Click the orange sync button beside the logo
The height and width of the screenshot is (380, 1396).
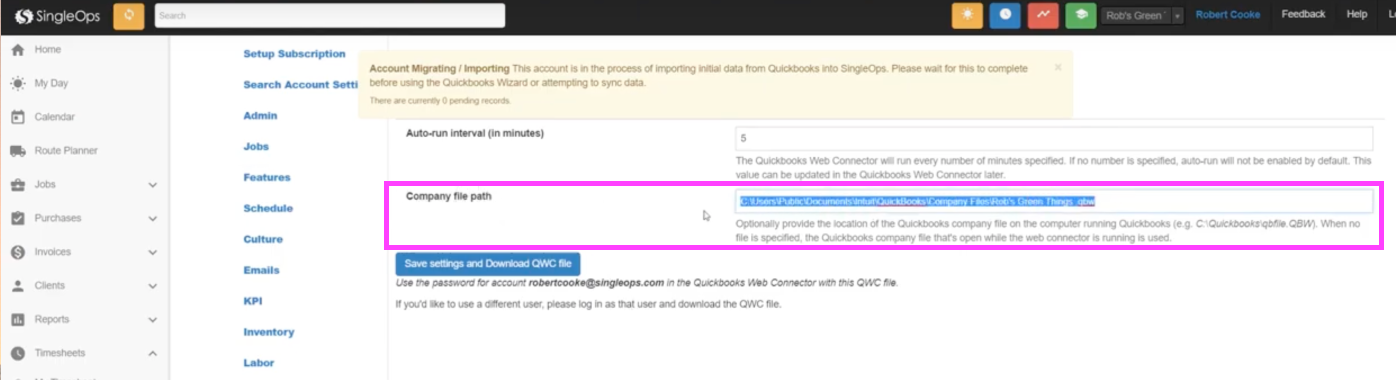[129, 16]
